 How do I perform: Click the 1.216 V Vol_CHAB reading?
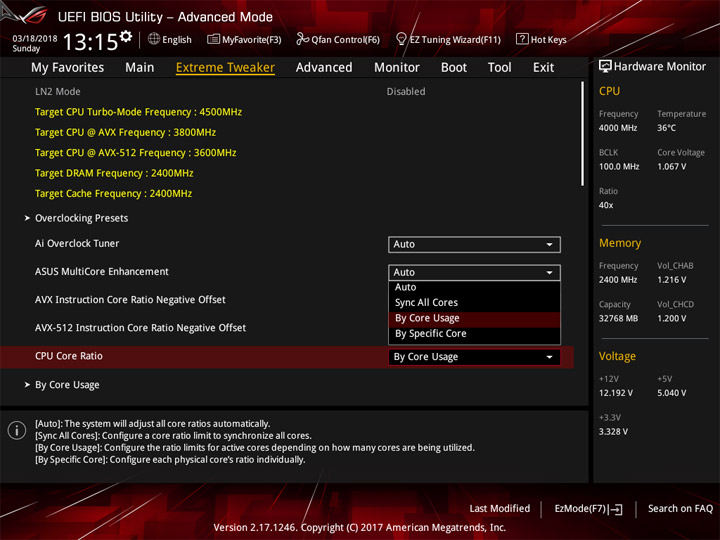(671, 280)
